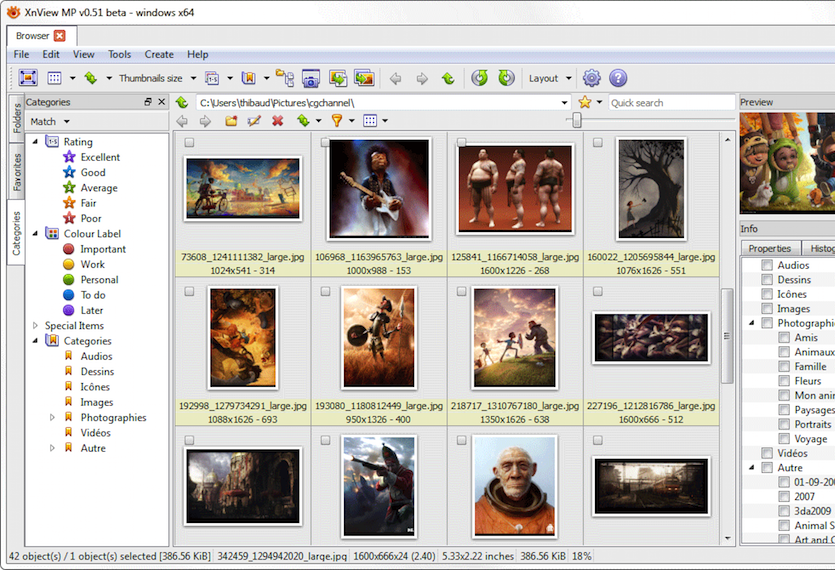Open the Thumbnails size dropdown arrow
This screenshot has height=570, width=835.
193,78
